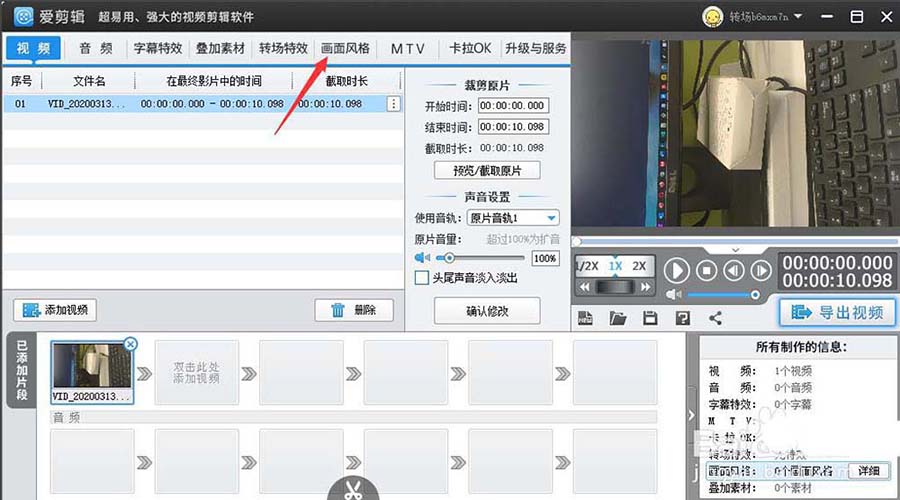This screenshot has width=900, height=500.
Task: Mute the player volume speaker icon
Action: pyautogui.click(x=674, y=294)
